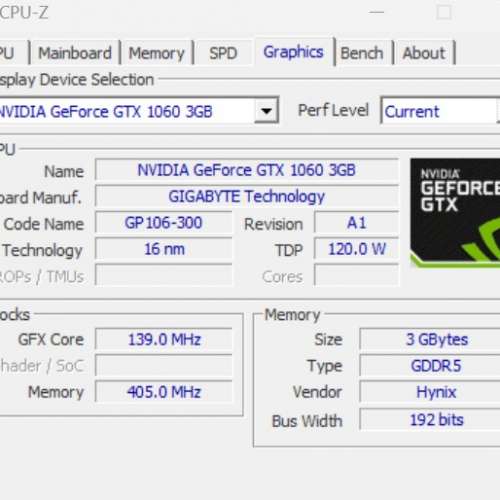Click the empty Shader / SoC clock field
The width and height of the screenshot is (500, 500).
(x=164, y=366)
